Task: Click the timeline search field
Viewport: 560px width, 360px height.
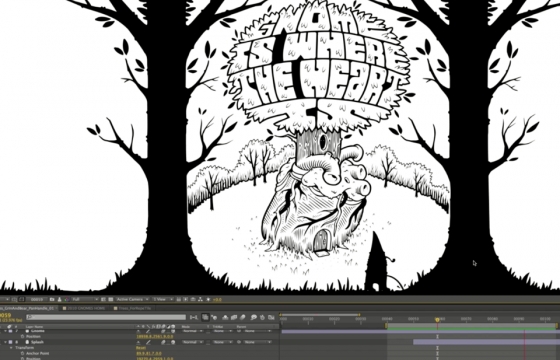Action: (x=106, y=317)
